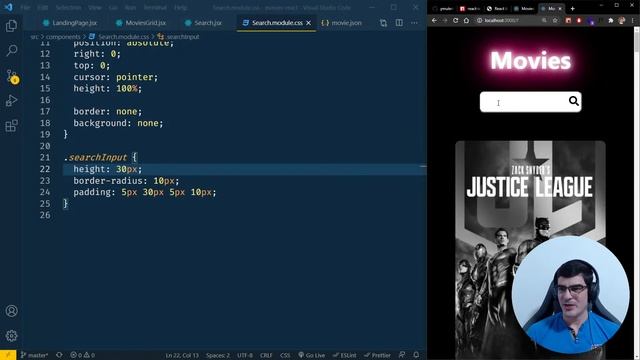Bookmark this page with the star icon

555,20
